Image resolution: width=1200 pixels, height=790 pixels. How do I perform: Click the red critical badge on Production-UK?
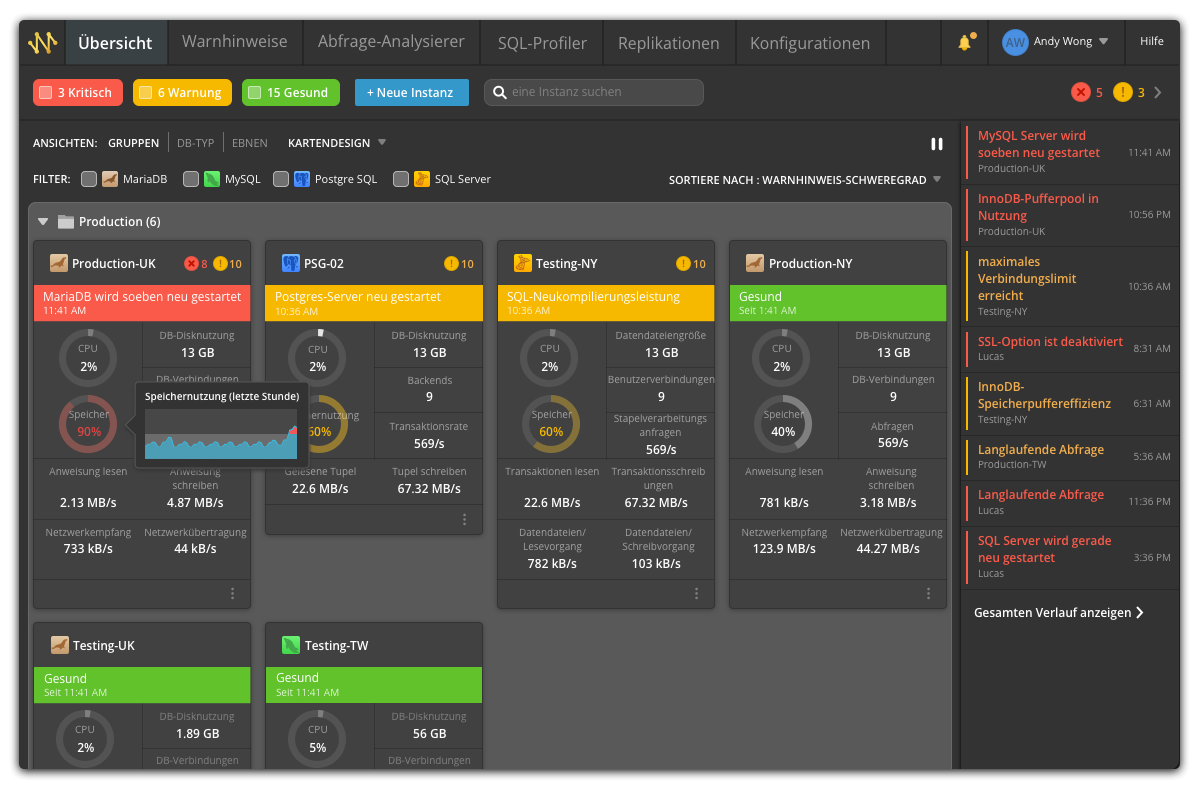191,264
